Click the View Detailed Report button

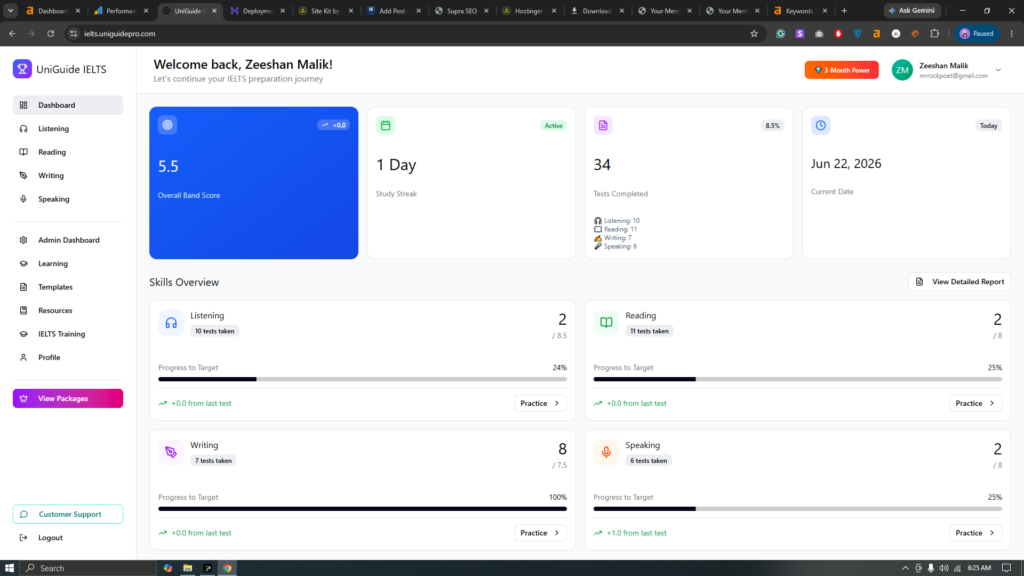click(x=959, y=281)
